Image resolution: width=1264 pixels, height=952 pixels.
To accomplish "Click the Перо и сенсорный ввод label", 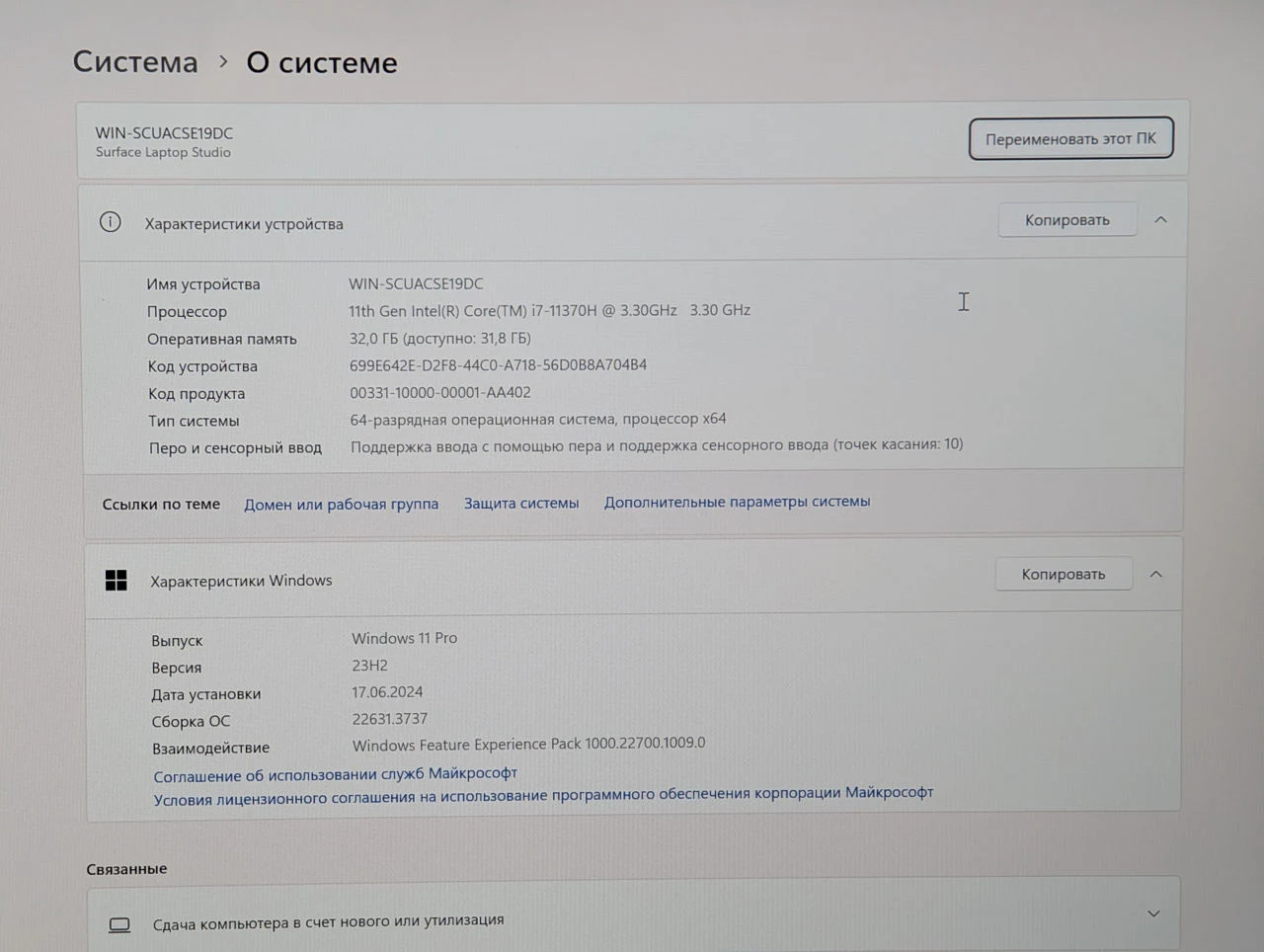I will tap(235, 447).
